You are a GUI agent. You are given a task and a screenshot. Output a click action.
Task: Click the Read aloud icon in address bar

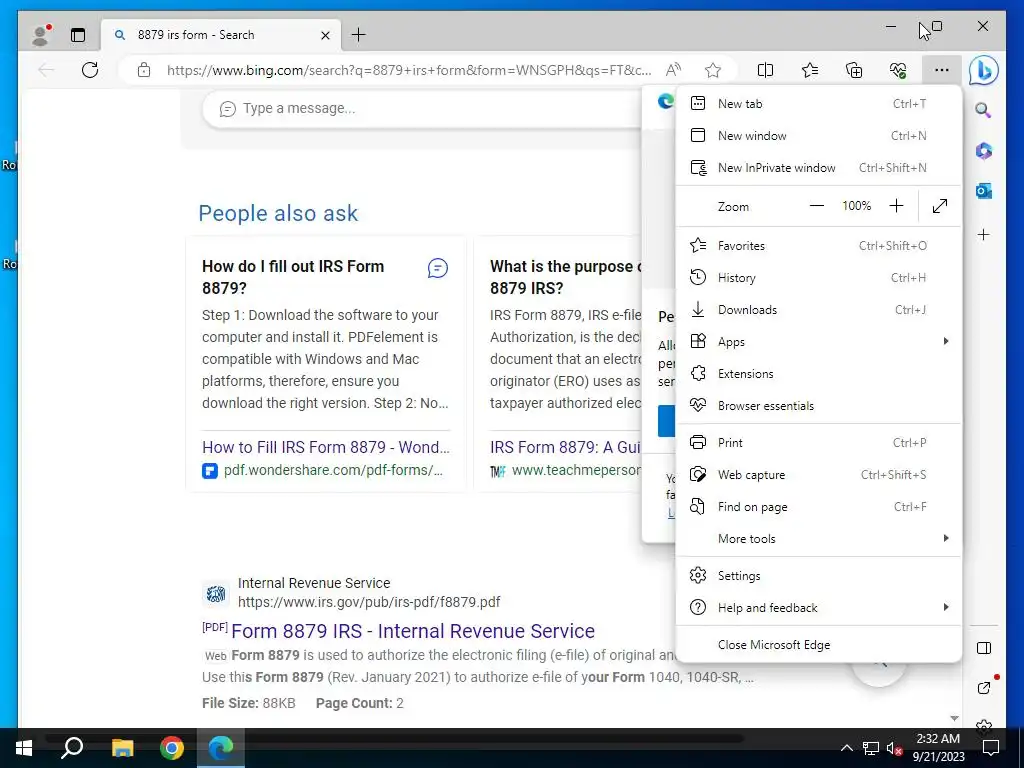click(x=673, y=70)
